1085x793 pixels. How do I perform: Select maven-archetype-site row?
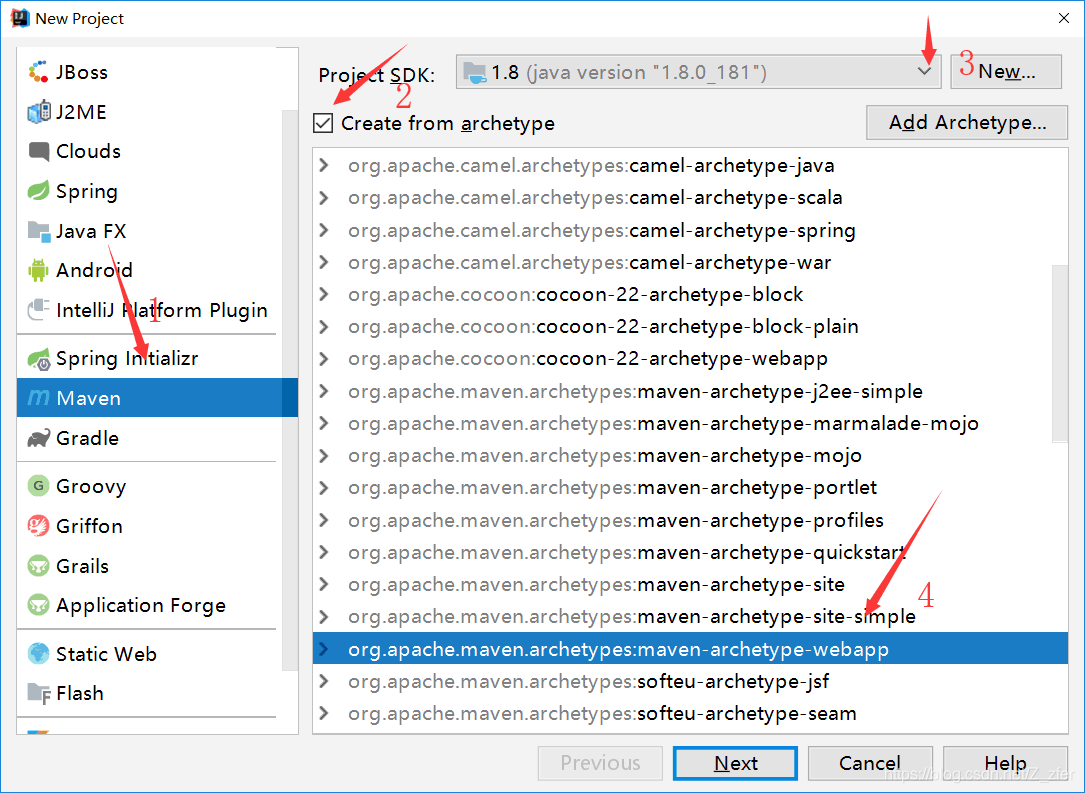click(x=690, y=585)
